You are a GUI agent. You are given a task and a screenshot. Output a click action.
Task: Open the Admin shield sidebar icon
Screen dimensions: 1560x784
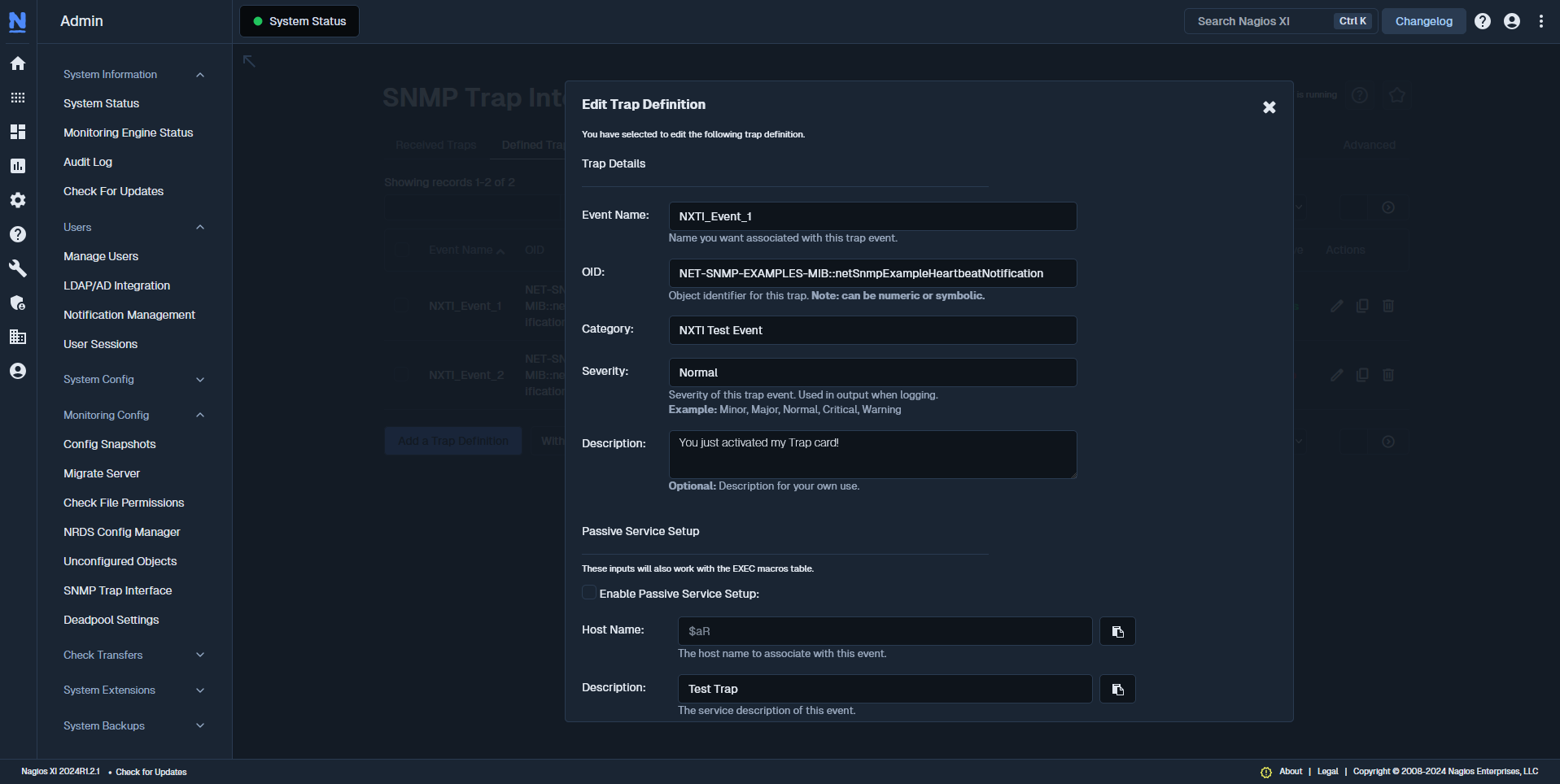coord(18,303)
